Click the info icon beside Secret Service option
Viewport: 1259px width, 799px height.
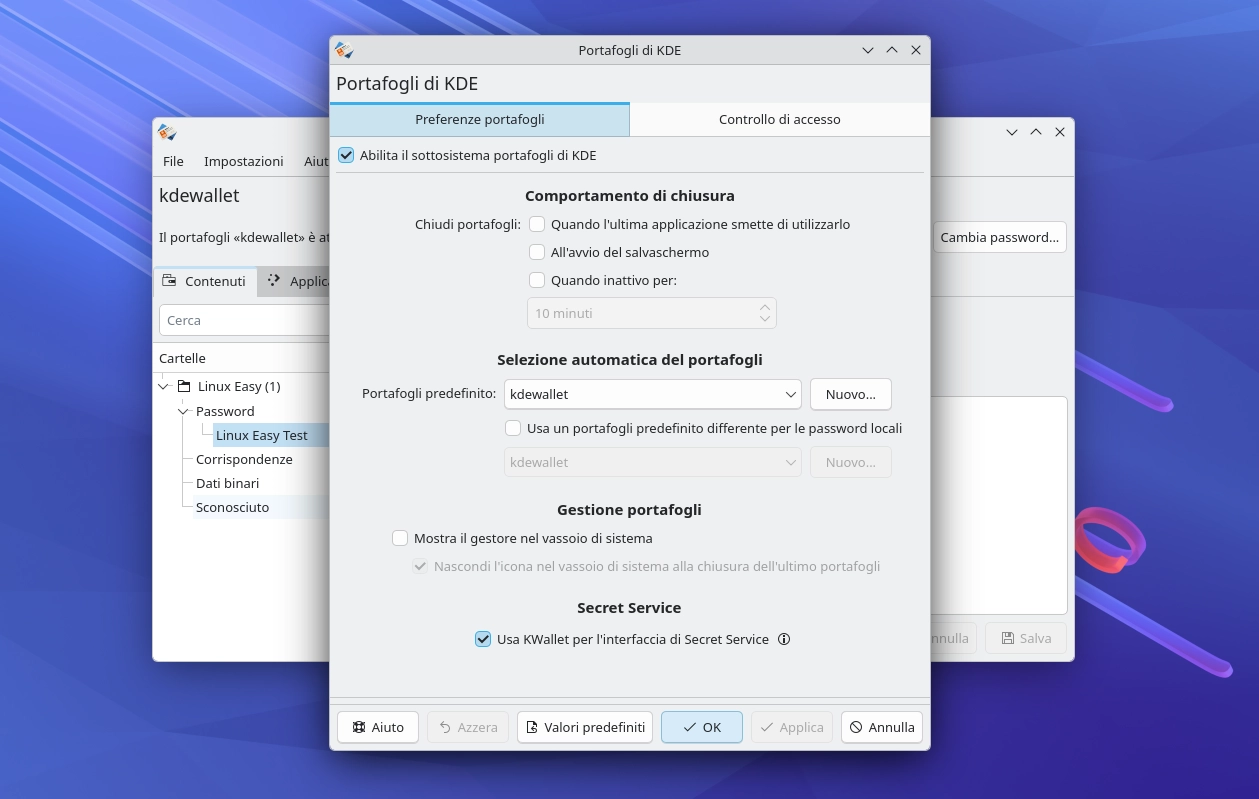(x=784, y=639)
